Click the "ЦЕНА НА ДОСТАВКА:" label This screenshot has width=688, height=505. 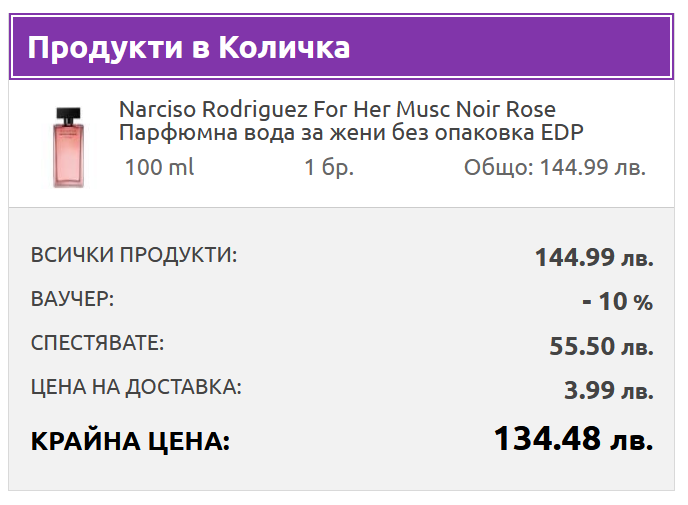[136, 387]
